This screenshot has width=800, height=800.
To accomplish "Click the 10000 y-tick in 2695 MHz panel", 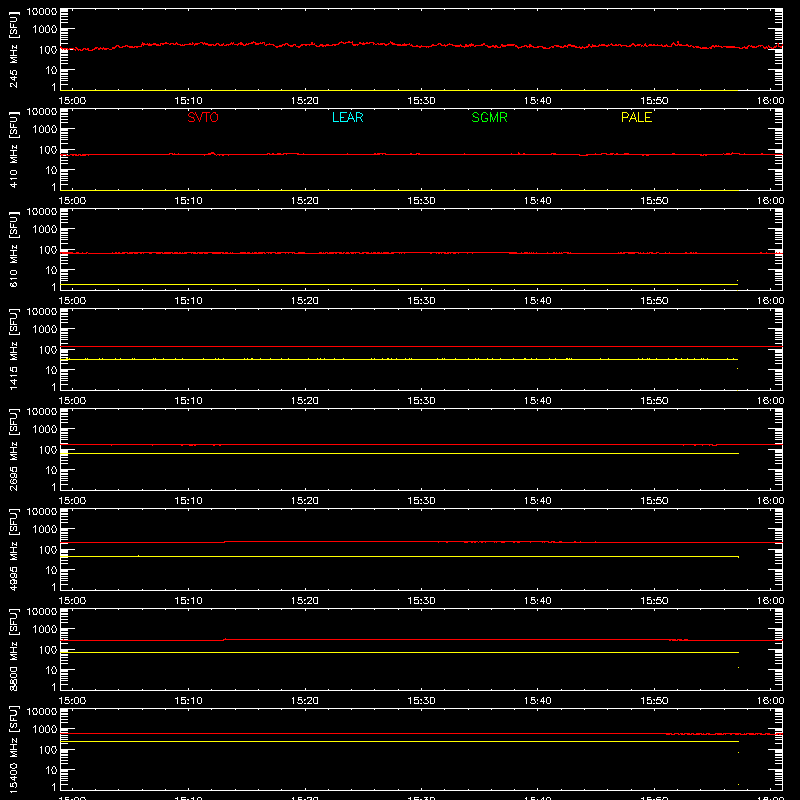I will point(42,412).
